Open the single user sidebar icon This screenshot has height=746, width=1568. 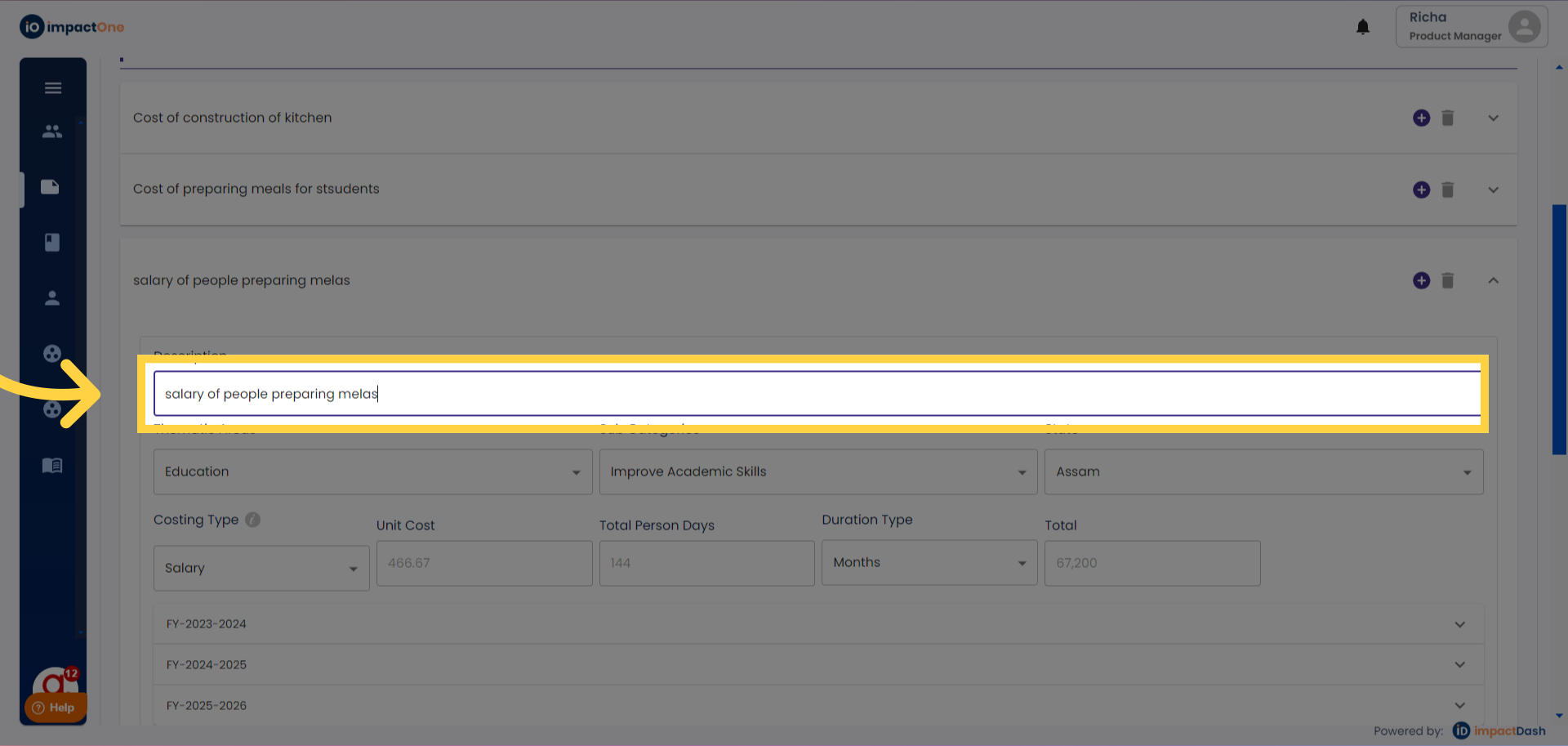[52, 298]
